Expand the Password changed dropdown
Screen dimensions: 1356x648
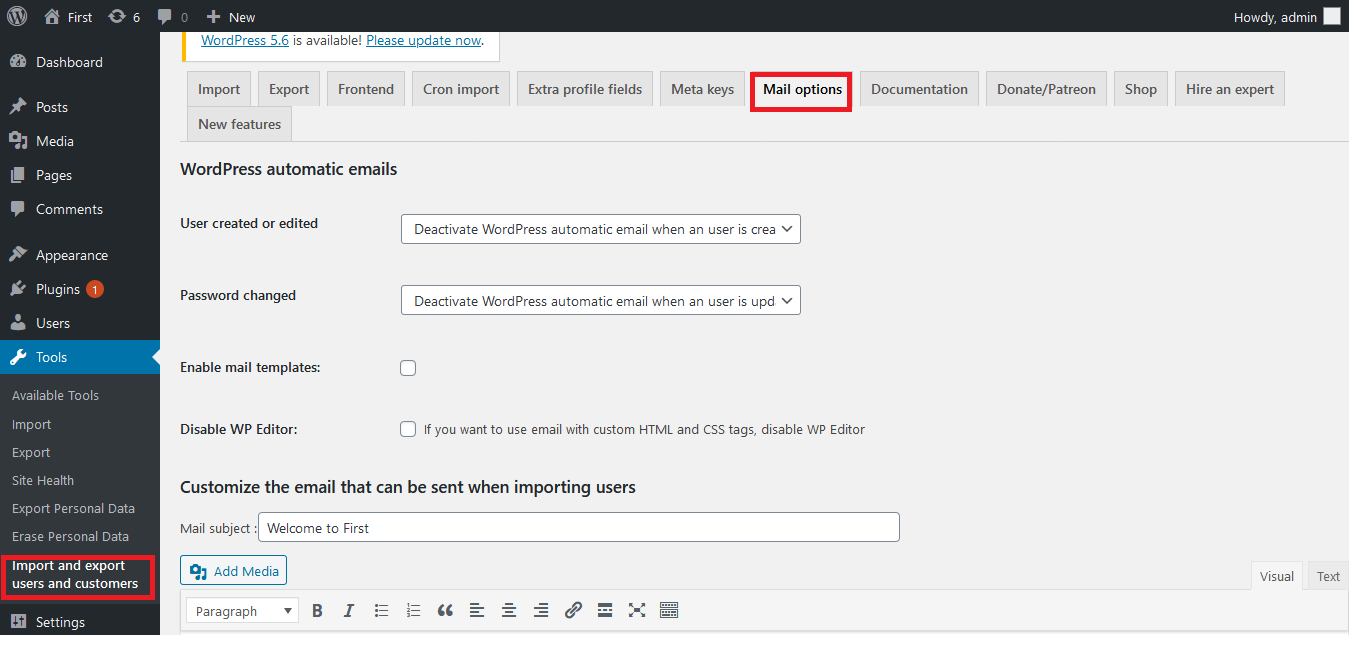(600, 301)
